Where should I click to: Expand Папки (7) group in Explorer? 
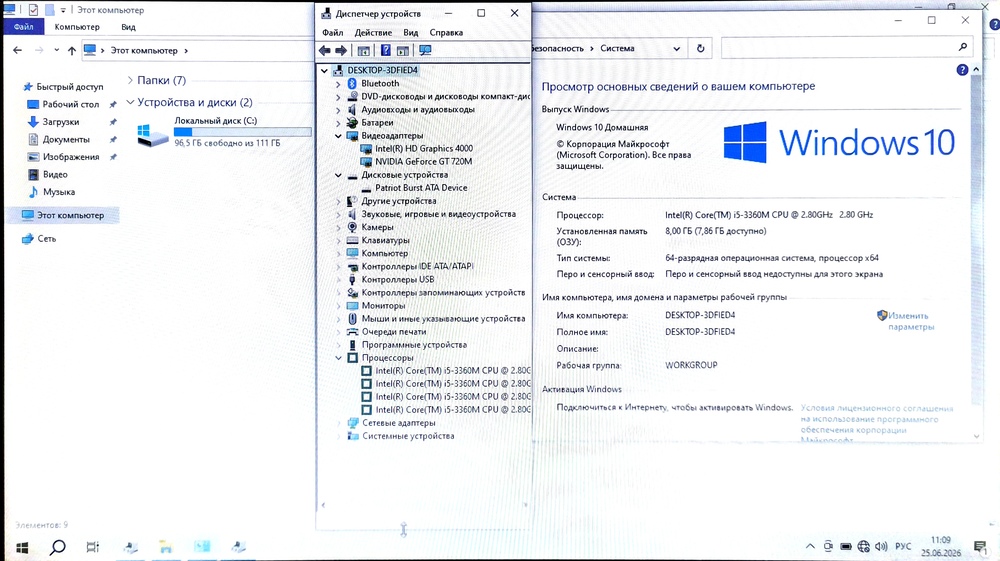pos(130,80)
